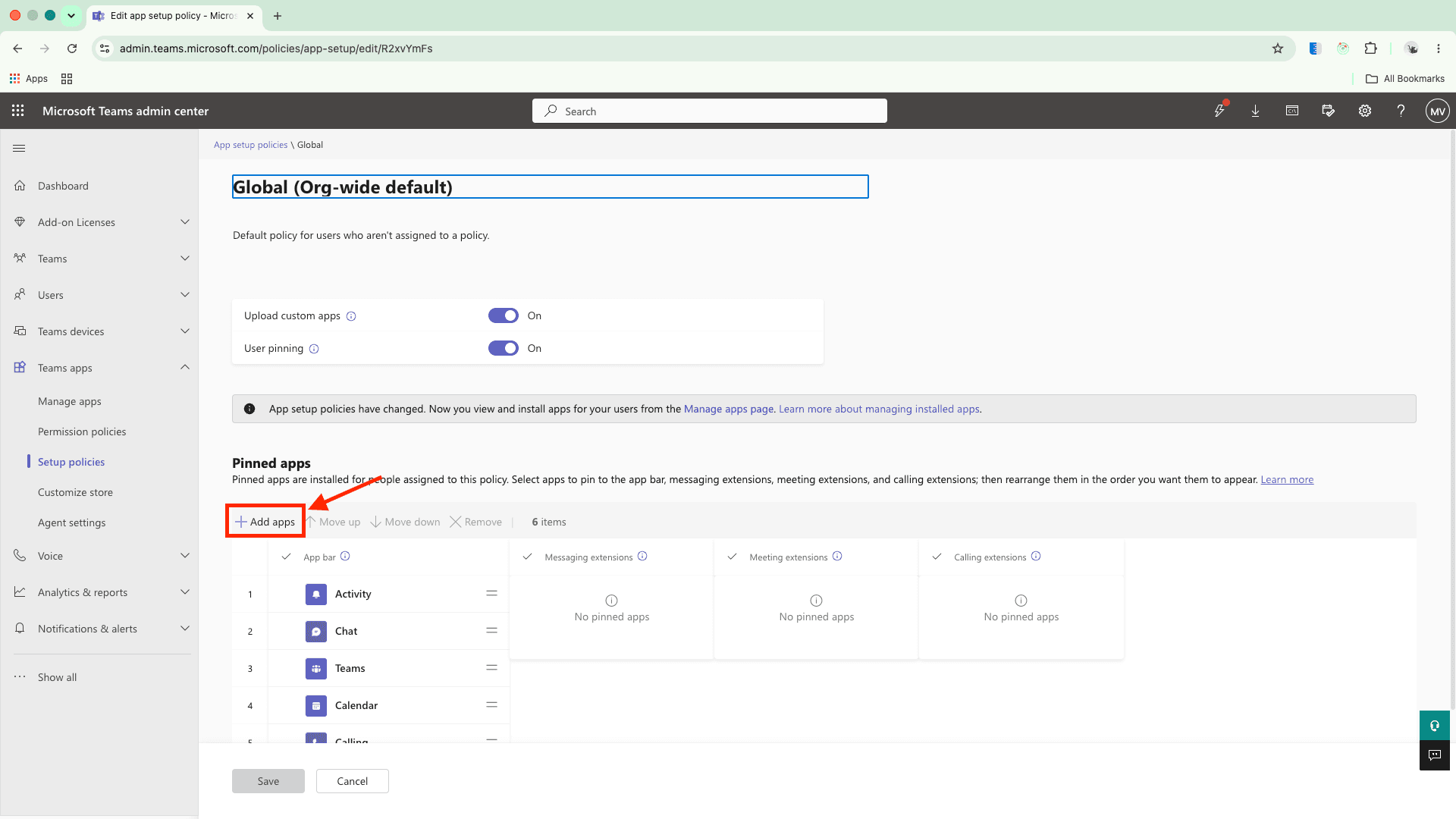The height and width of the screenshot is (819, 1456).
Task: Open the Settings gear icon
Action: [1365, 111]
